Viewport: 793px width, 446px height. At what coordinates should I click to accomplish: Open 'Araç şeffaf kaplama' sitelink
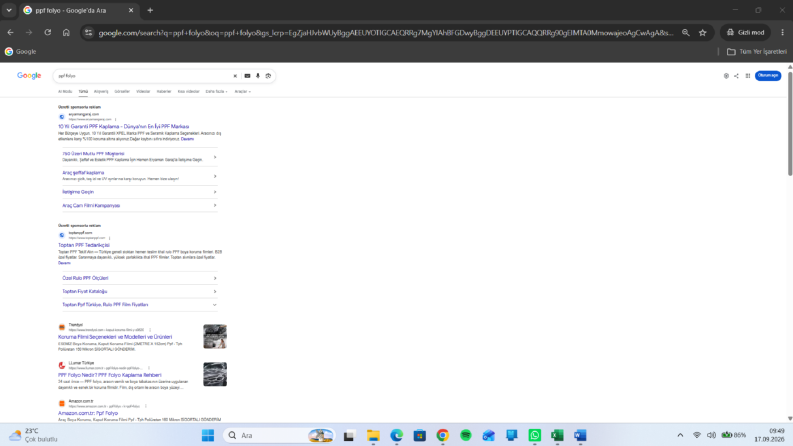click(83, 172)
